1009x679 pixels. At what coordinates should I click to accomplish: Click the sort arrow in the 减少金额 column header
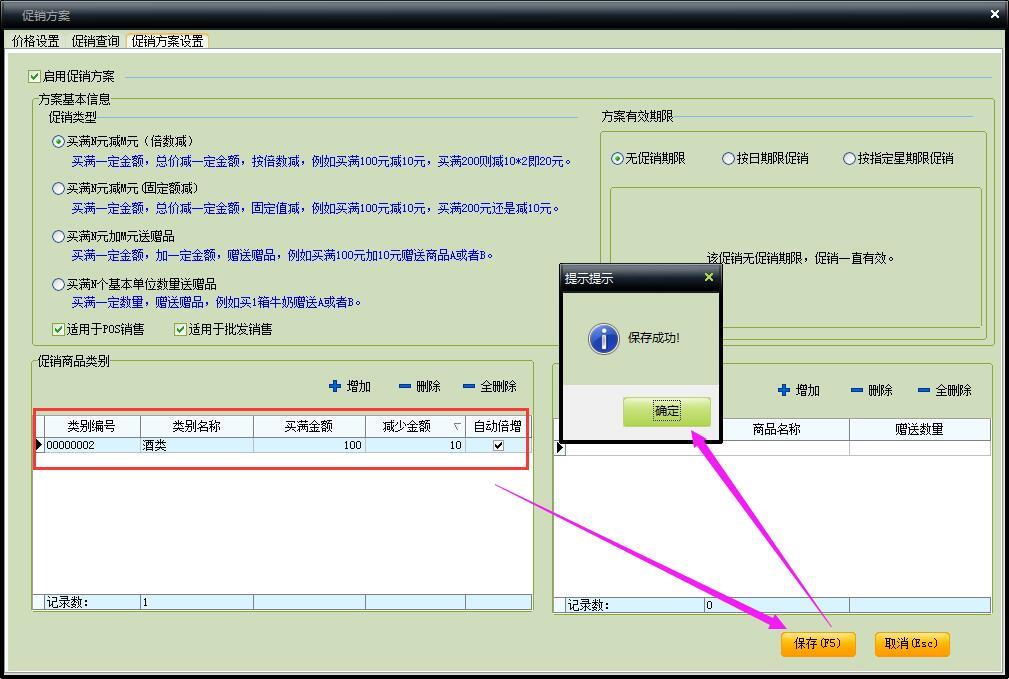(x=456, y=427)
